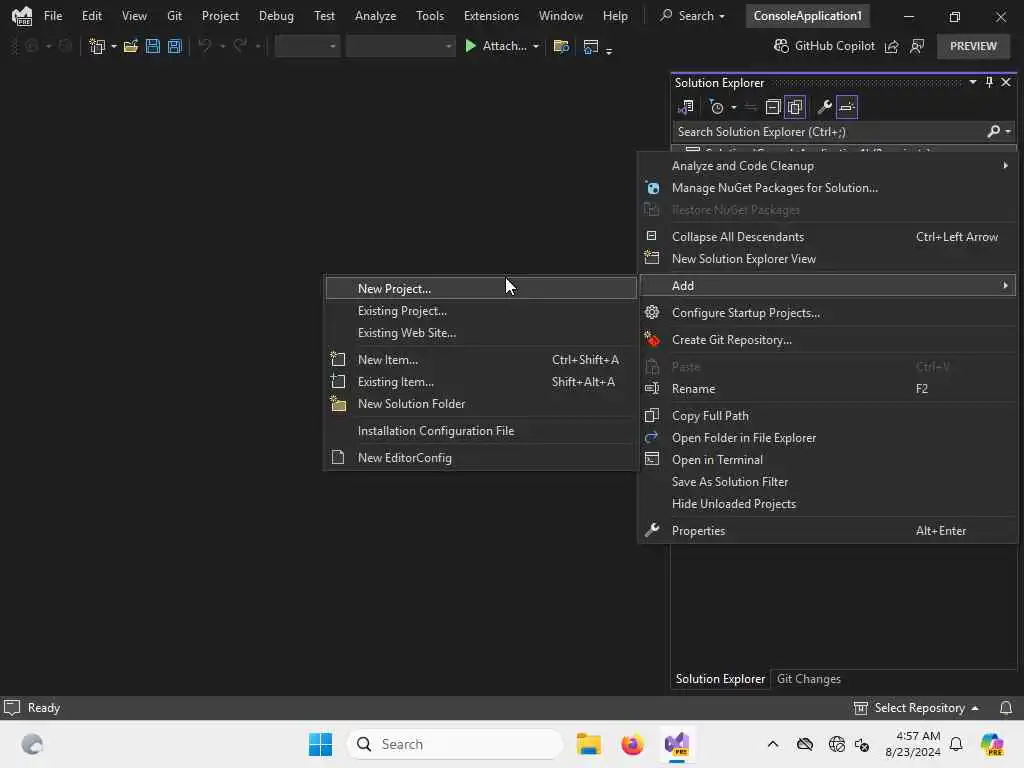This screenshot has width=1024, height=768.
Task: Switch to the Git Changes tab
Action: (x=808, y=679)
